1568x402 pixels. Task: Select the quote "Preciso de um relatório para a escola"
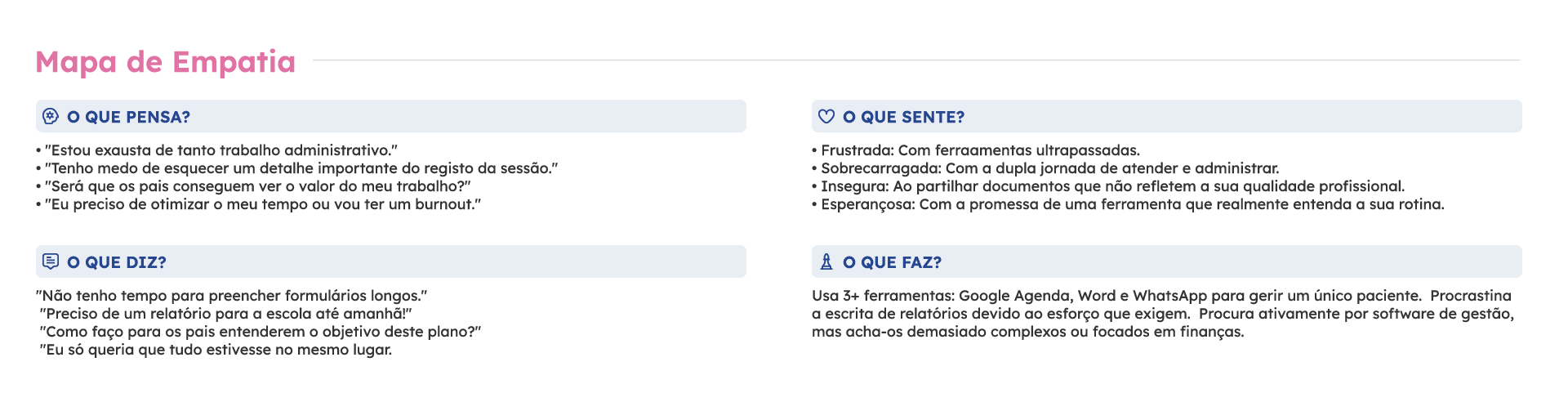tap(225, 314)
